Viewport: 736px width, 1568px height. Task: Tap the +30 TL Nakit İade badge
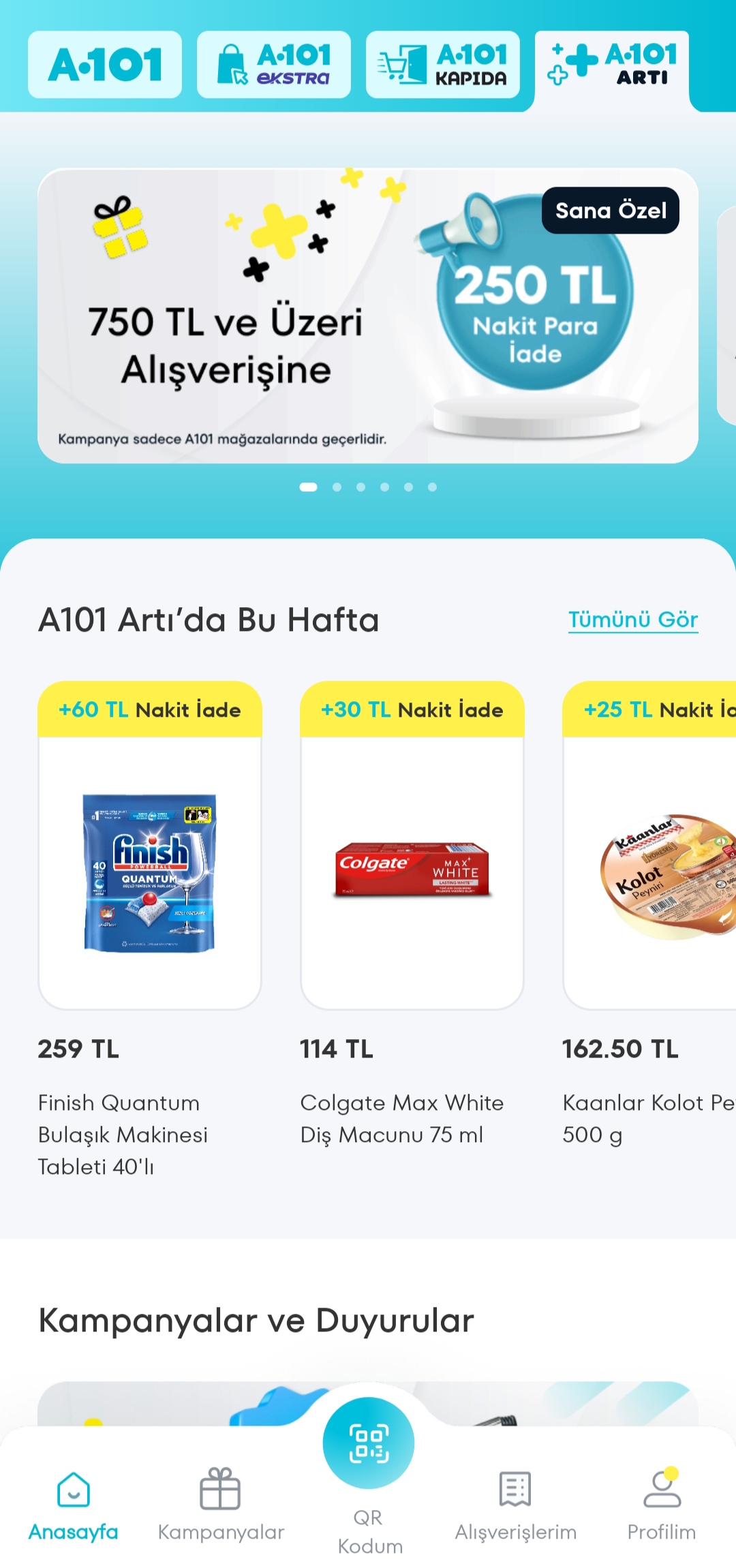coord(412,709)
